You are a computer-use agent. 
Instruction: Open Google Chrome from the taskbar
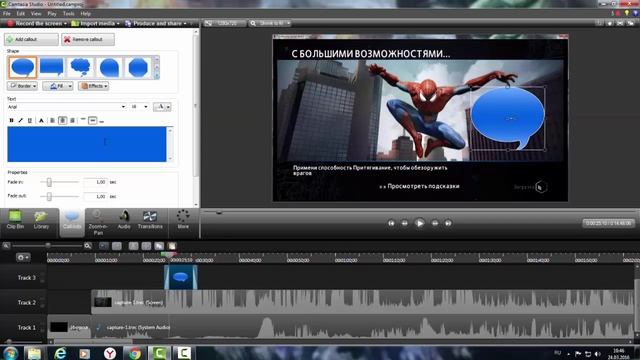[x=135, y=353]
